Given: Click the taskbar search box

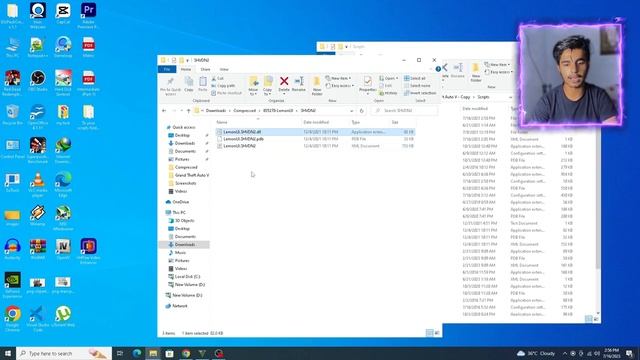Looking at the screenshot, I should point(64,353).
